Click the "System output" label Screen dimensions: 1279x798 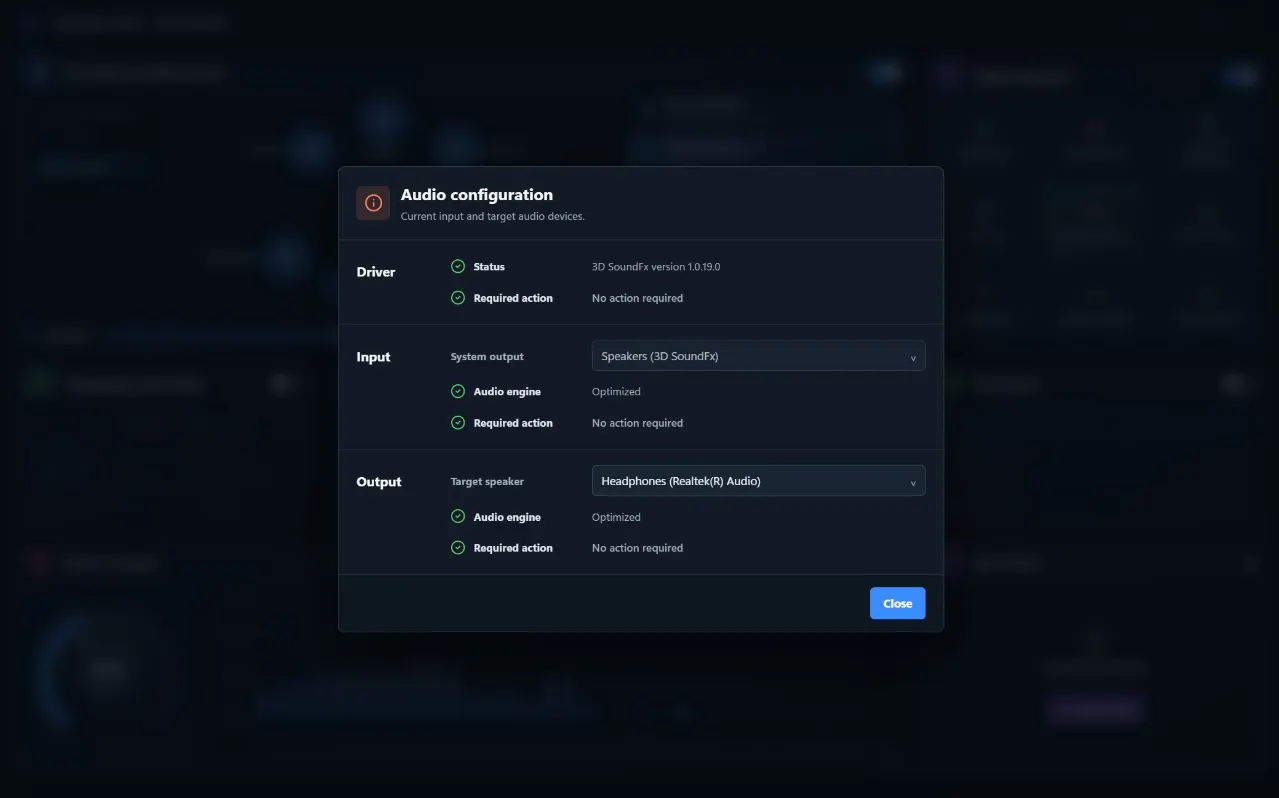tap(487, 356)
